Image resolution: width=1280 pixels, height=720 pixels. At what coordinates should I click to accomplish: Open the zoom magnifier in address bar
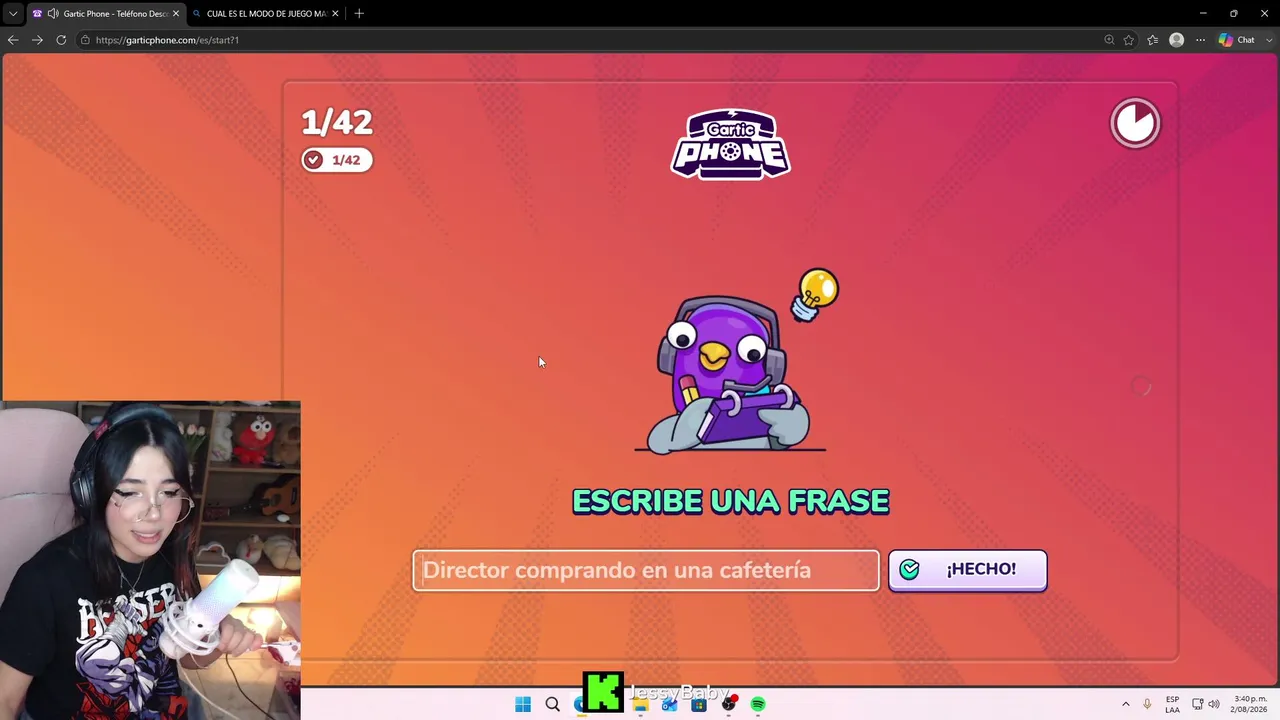tap(1109, 40)
